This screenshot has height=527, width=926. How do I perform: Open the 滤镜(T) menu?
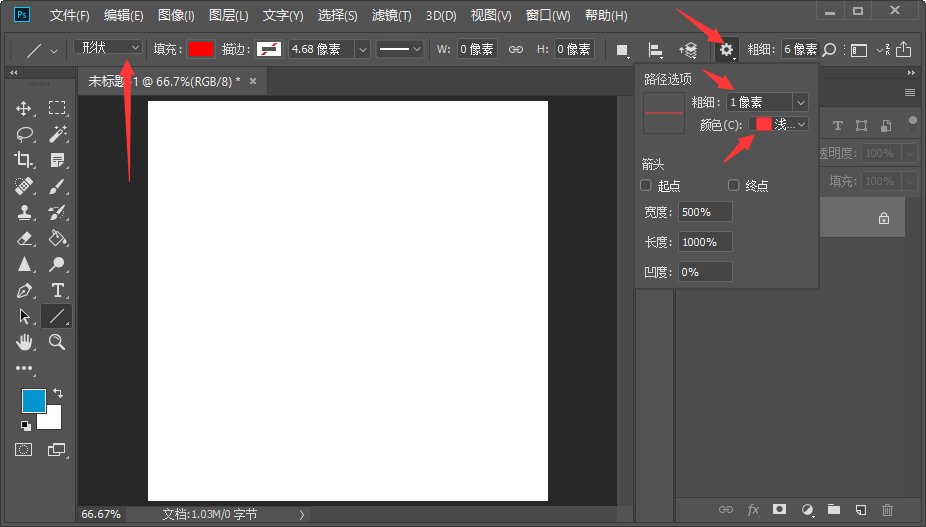[392, 15]
